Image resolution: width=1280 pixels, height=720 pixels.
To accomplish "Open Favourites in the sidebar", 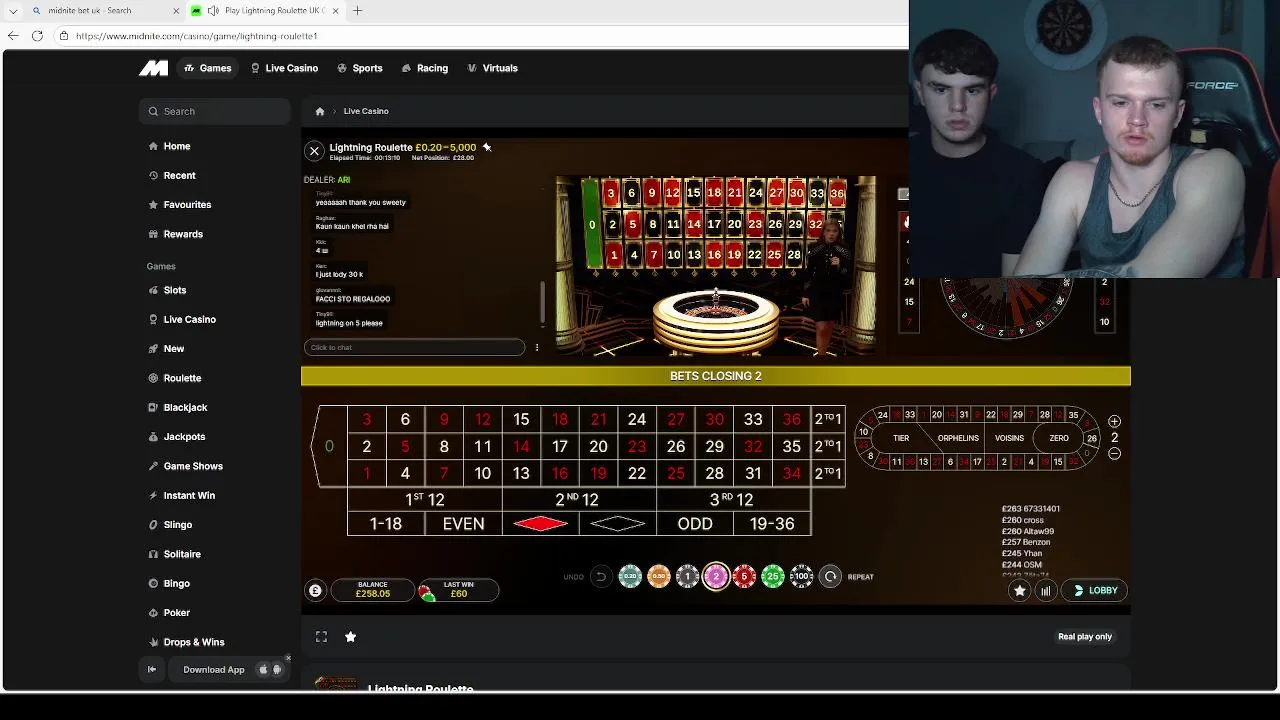I will pos(179,204).
